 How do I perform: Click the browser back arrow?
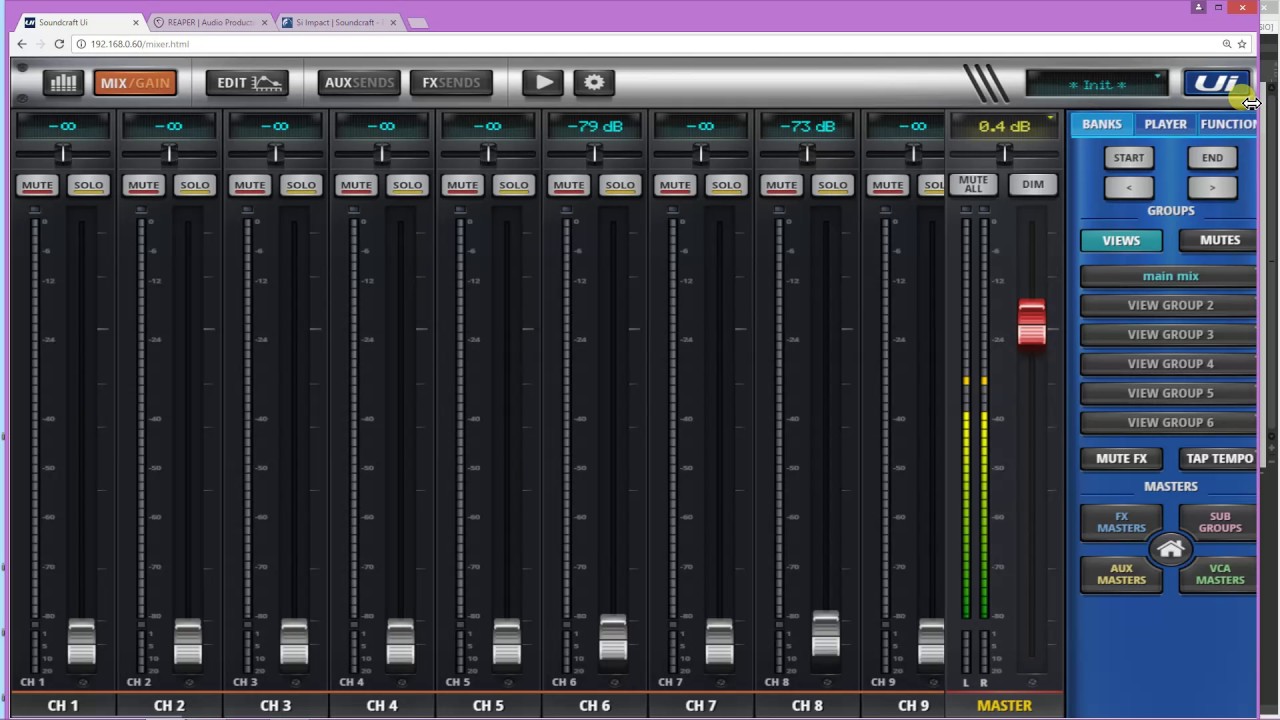coord(22,44)
